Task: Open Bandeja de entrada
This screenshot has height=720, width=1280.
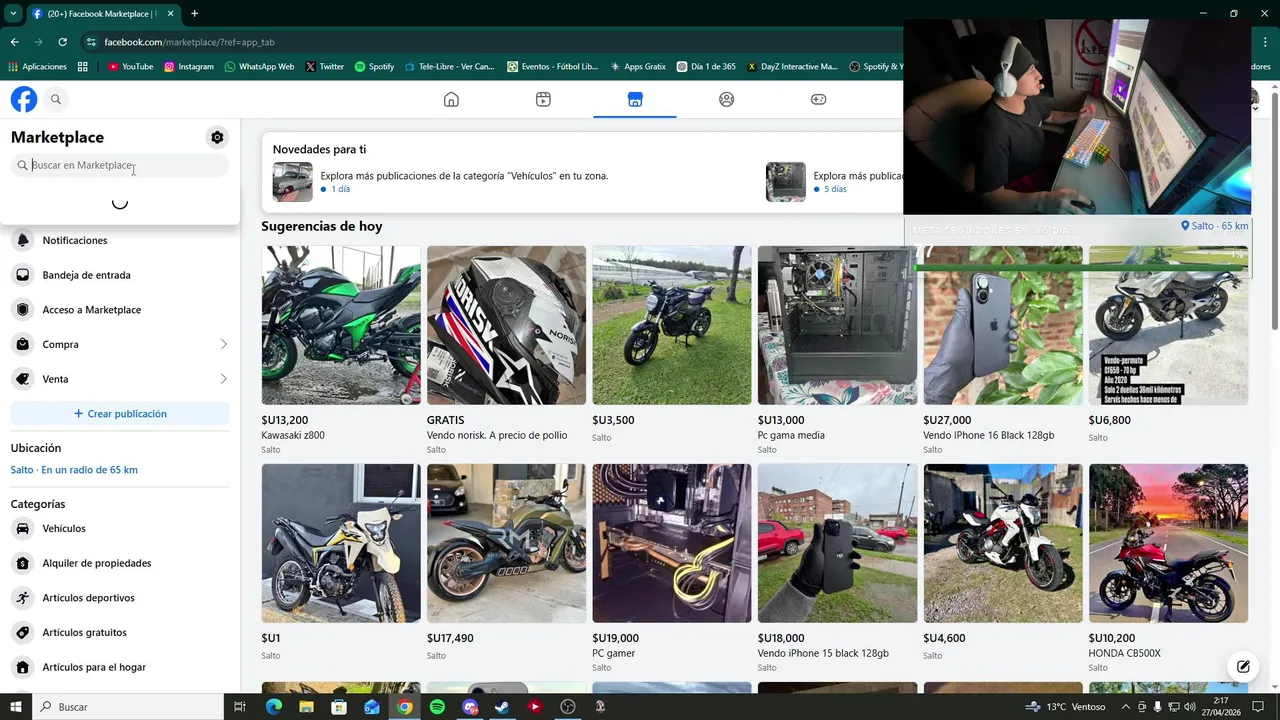Action: tap(120, 275)
